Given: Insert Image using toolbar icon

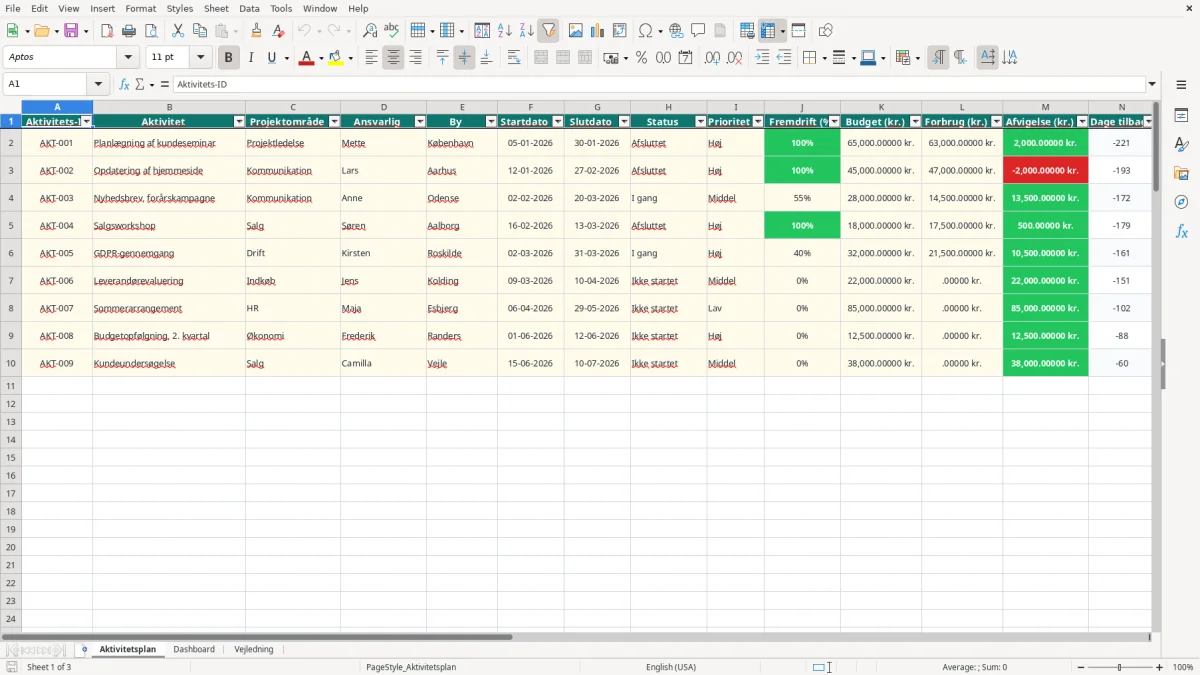Looking at the screenshot, I should coord(575,31).
